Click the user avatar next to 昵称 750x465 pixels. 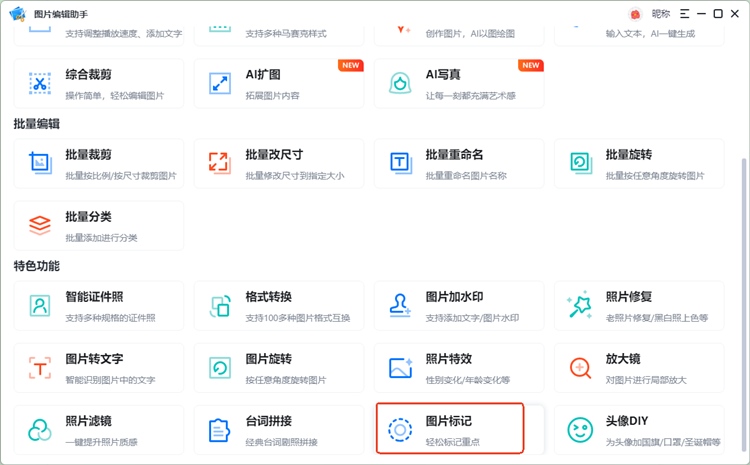tap(635, 14)
